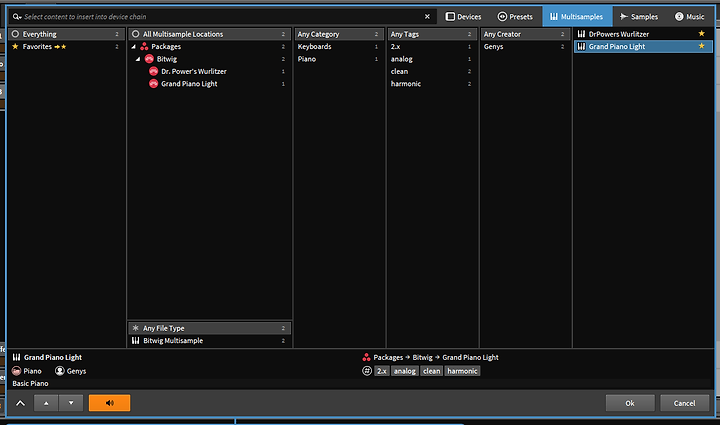
Task: Click the Bitwig package icon
Action: click(149, 59)
